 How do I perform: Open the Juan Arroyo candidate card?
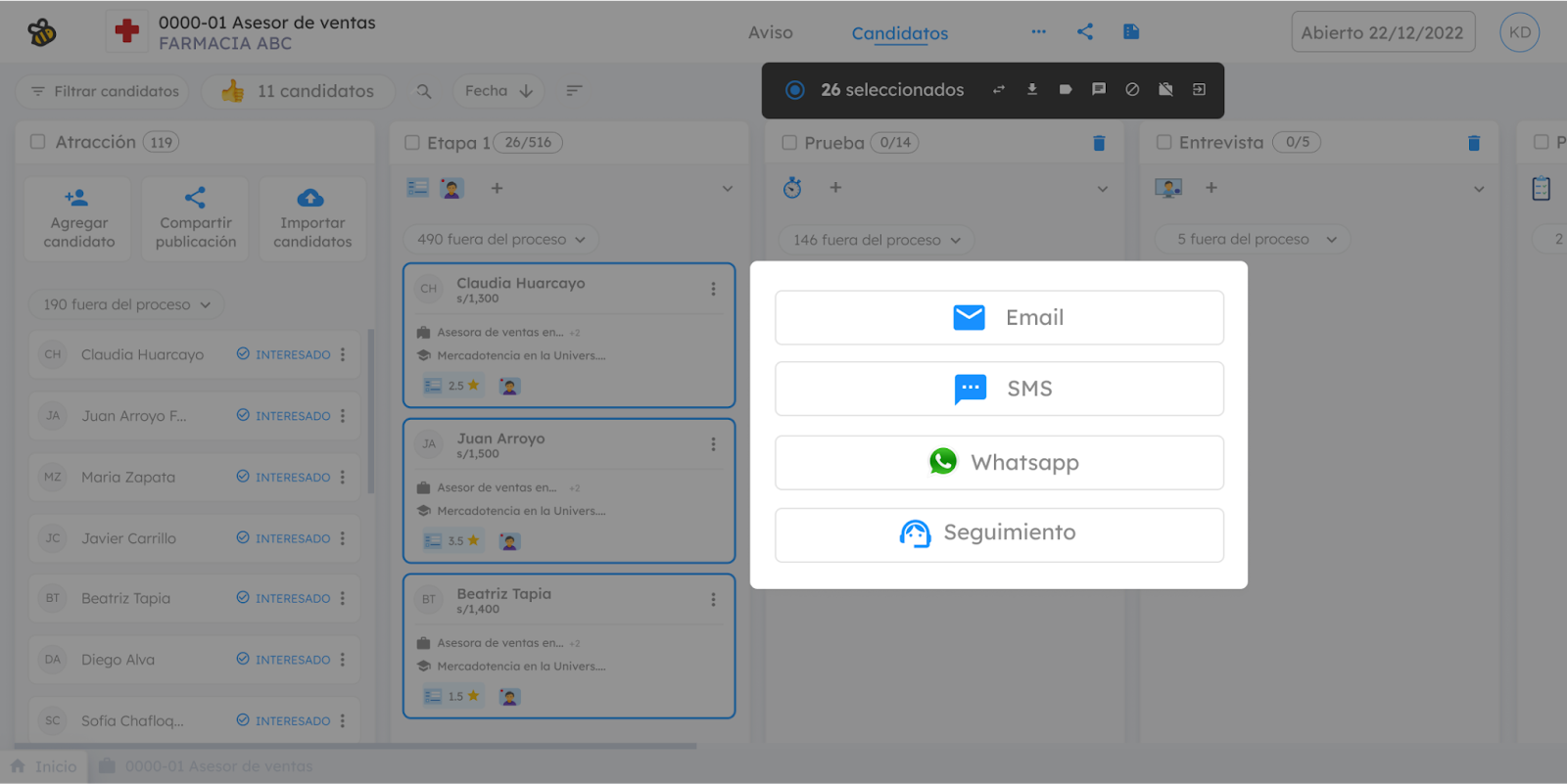click(569, 491)
